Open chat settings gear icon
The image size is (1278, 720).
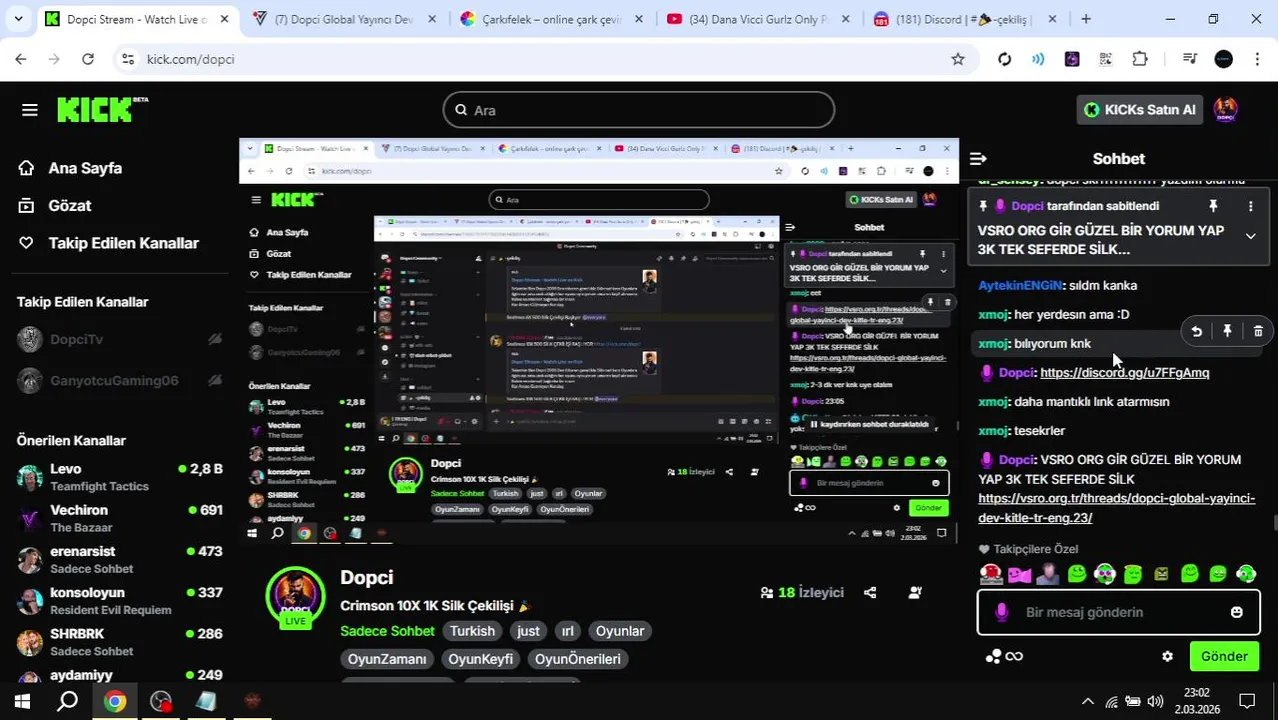pyautogui.click(x=1167, y=657)
